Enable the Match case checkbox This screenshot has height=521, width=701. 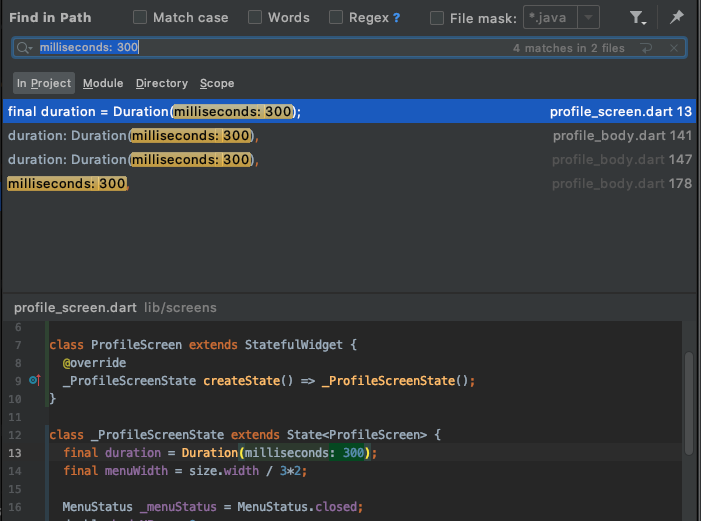140,17
